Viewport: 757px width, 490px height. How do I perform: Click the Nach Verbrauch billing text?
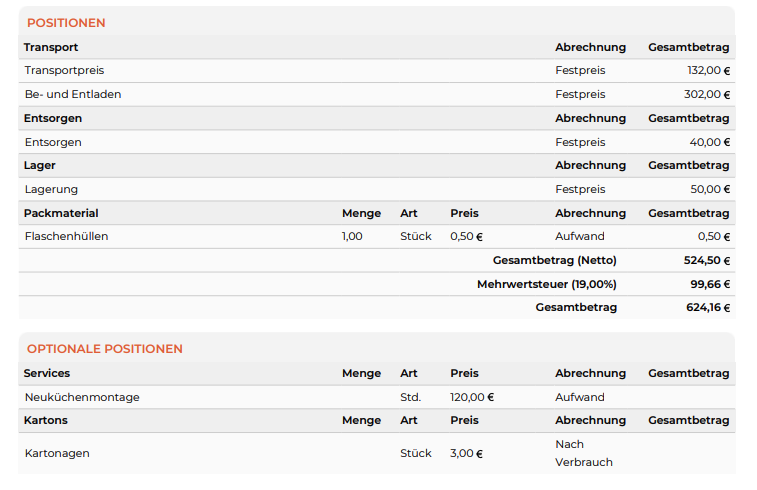584,453
